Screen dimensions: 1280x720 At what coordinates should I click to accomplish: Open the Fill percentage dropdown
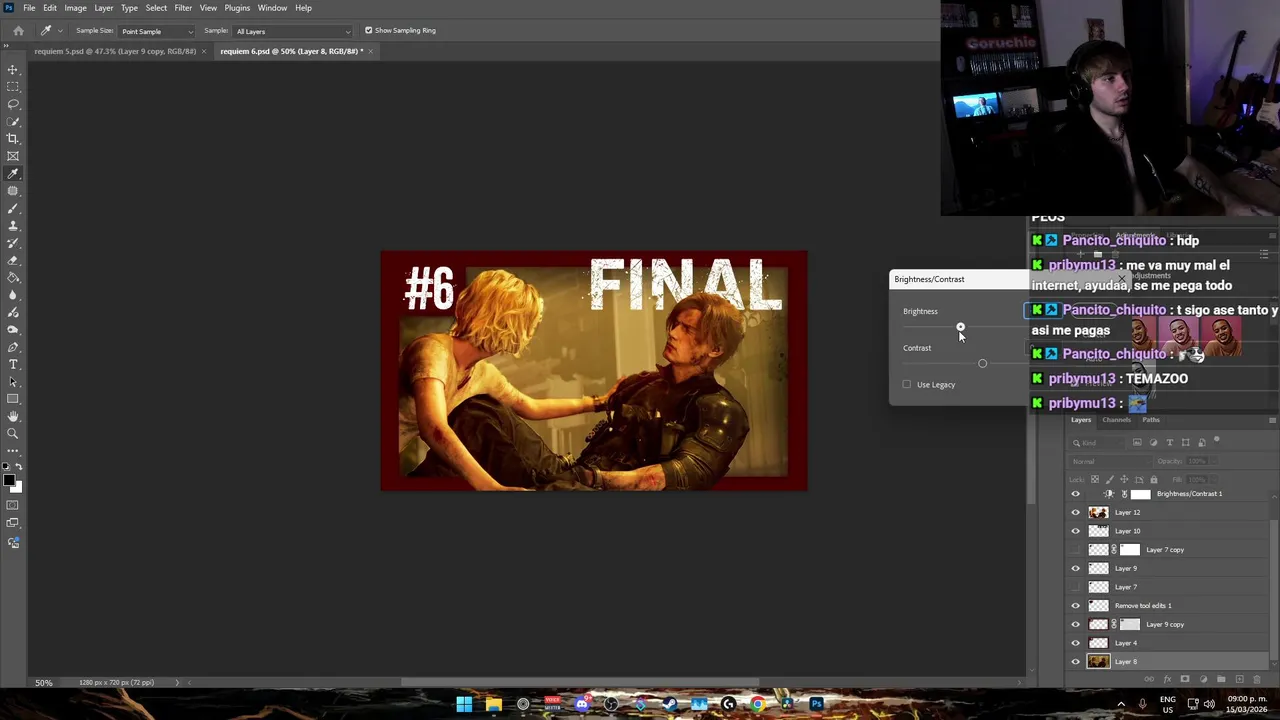click(x=1214, y=480)
